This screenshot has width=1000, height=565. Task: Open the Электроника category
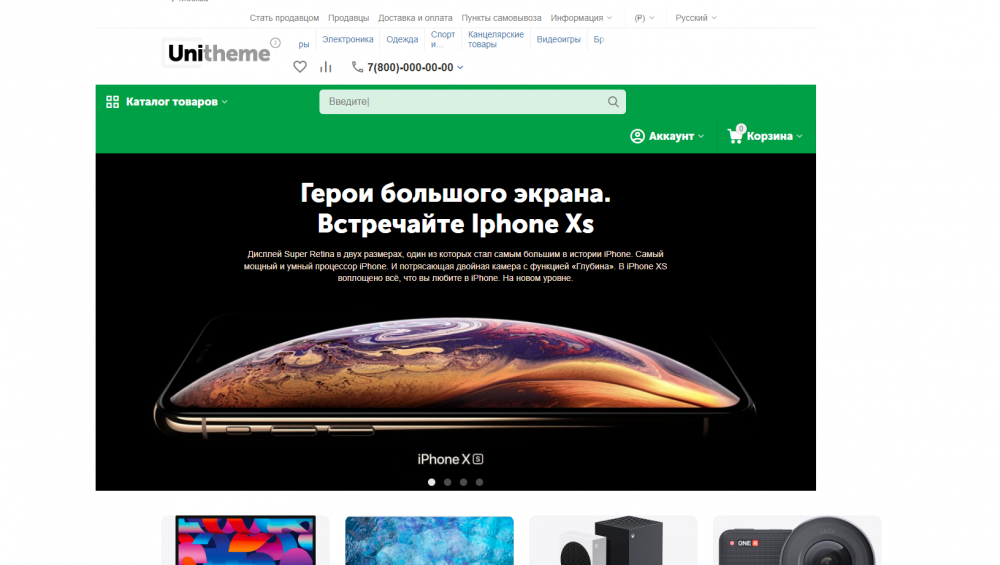[348, 40]
